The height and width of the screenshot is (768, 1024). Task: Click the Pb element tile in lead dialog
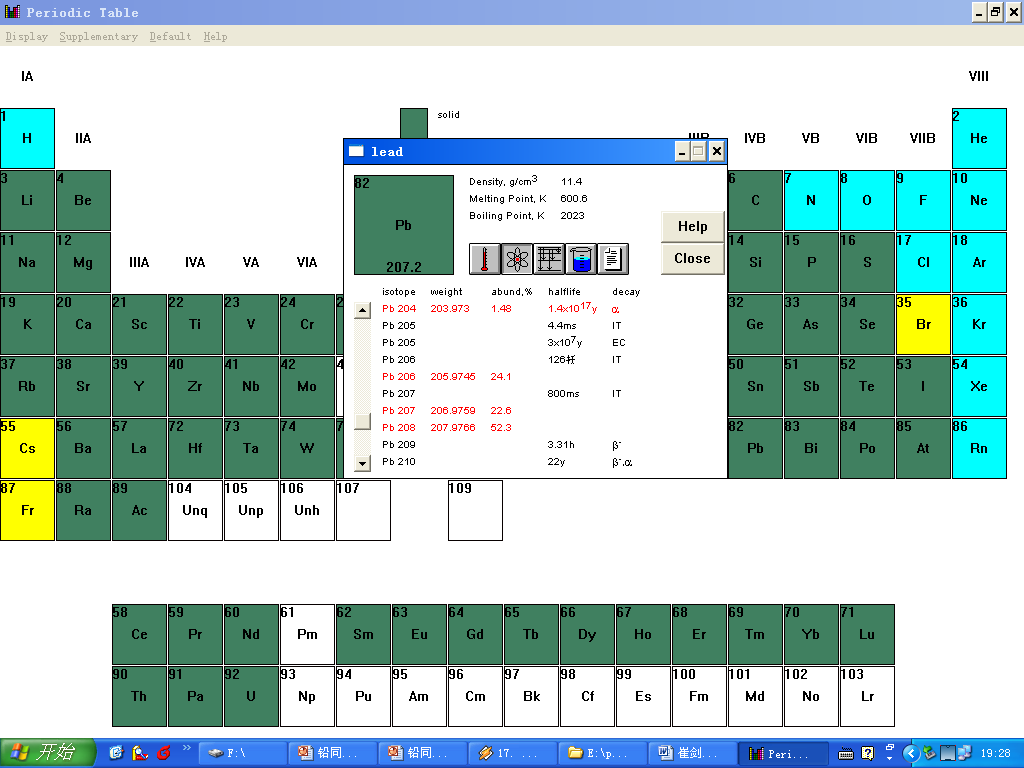[x=404, y=225]
